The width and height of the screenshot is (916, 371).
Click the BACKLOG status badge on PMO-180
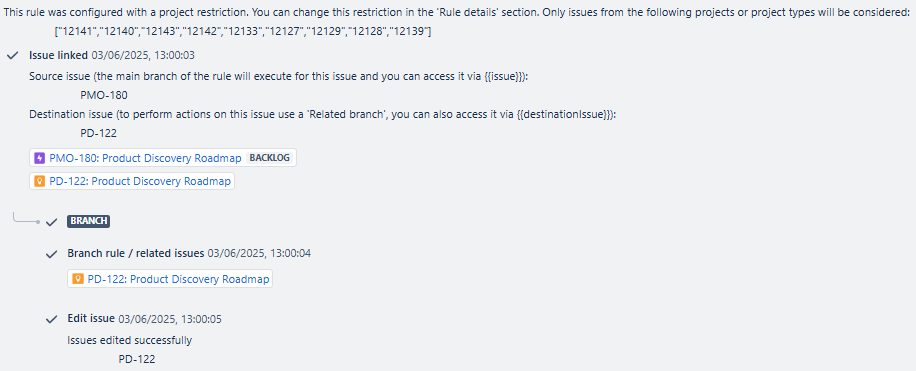click(270, 158)
